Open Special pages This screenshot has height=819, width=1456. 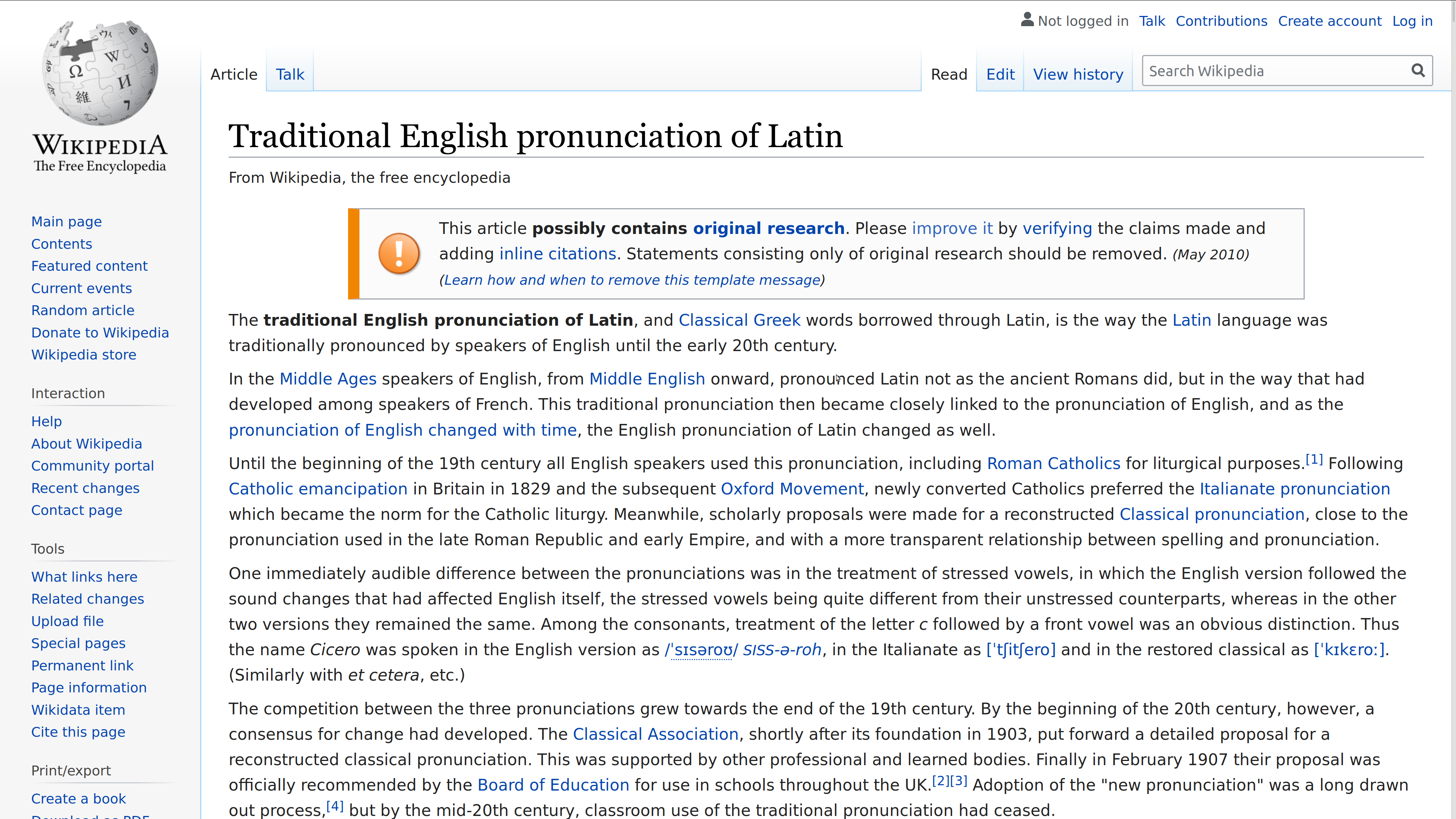78,643
